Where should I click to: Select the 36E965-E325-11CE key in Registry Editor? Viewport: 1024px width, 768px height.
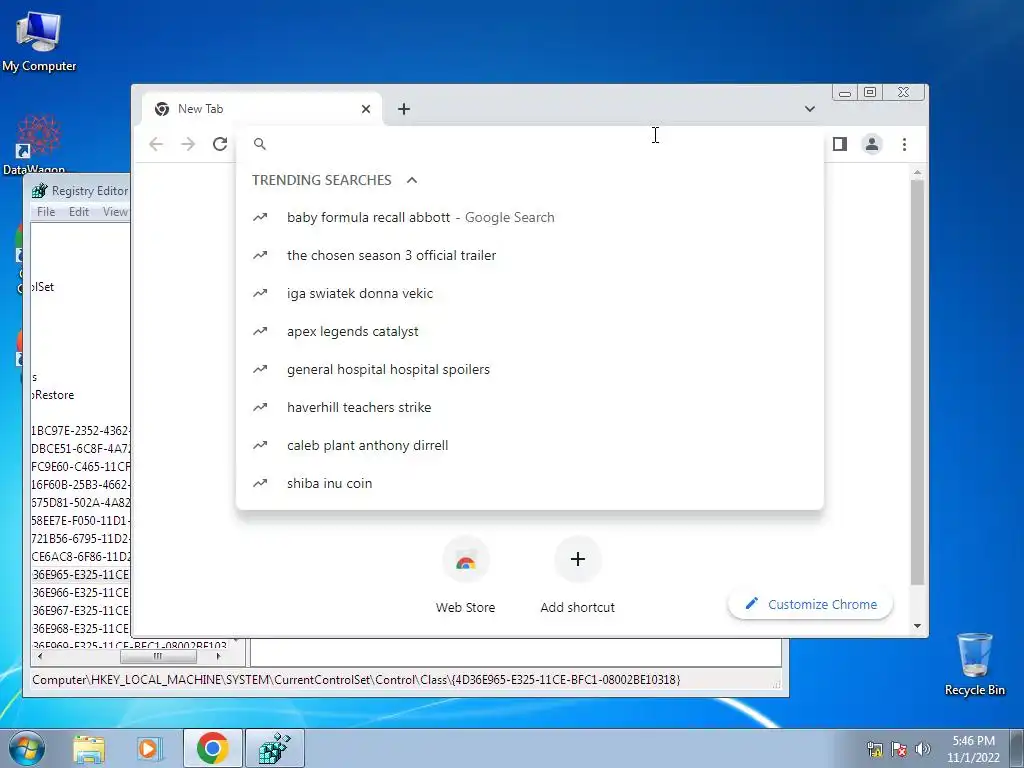[x=80, y=575]
